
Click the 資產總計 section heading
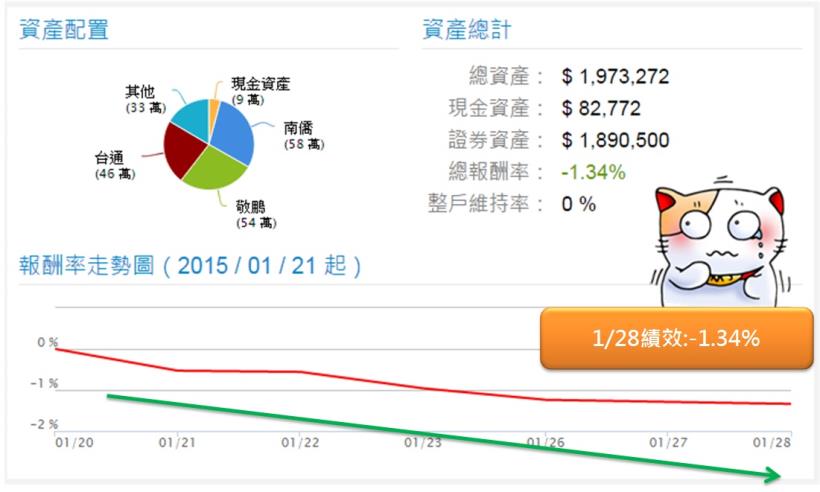[467, 30]
